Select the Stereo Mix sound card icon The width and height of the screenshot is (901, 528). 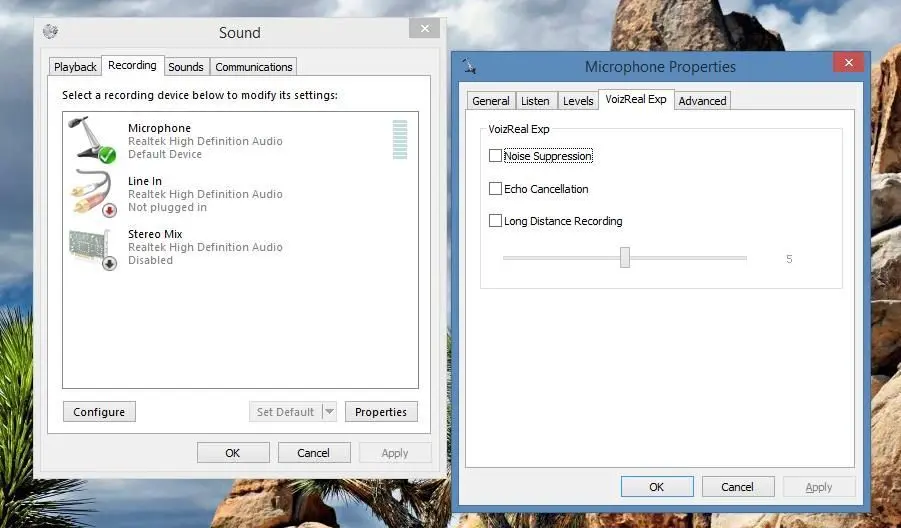point(93,248)
